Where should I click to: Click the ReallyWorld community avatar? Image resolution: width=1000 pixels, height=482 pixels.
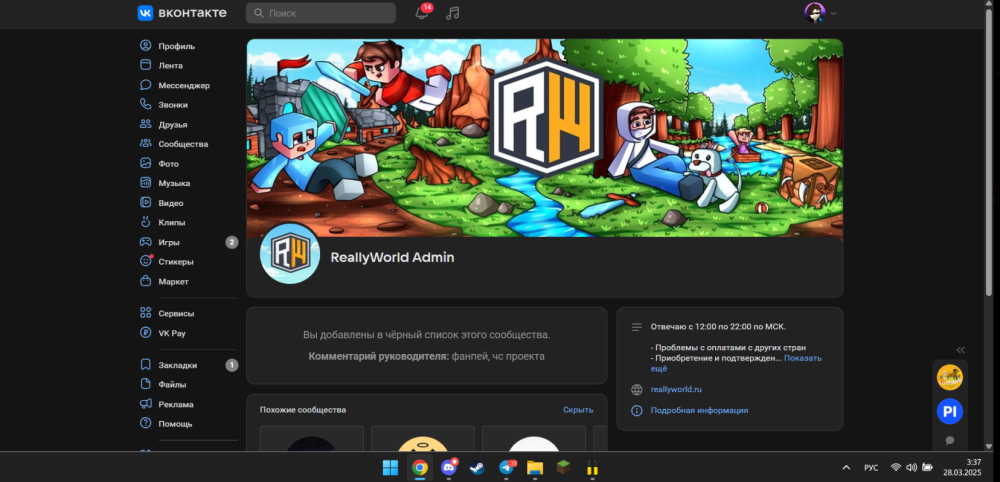(290, 254)
